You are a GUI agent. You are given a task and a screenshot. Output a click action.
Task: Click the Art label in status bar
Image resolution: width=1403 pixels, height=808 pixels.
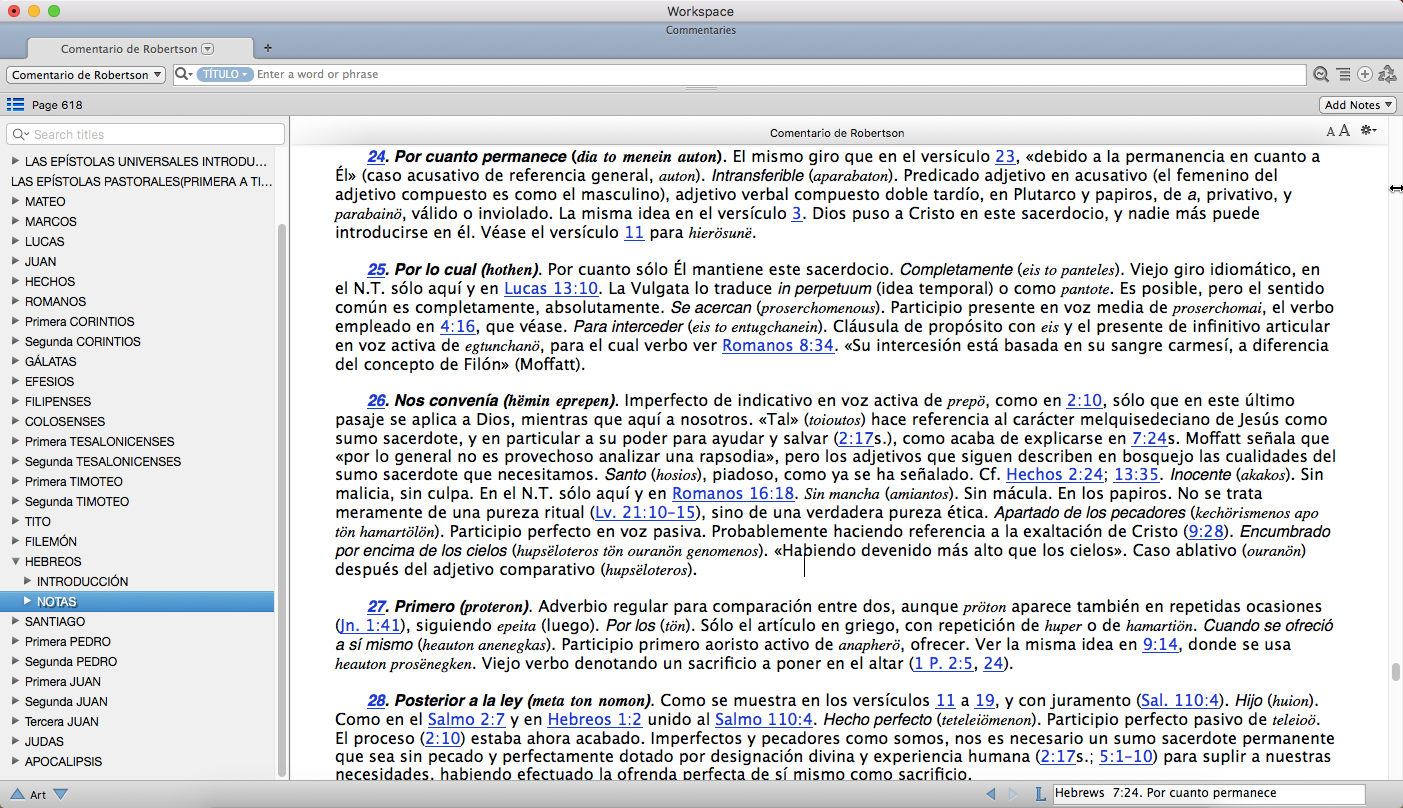click(x=38, y=795)
